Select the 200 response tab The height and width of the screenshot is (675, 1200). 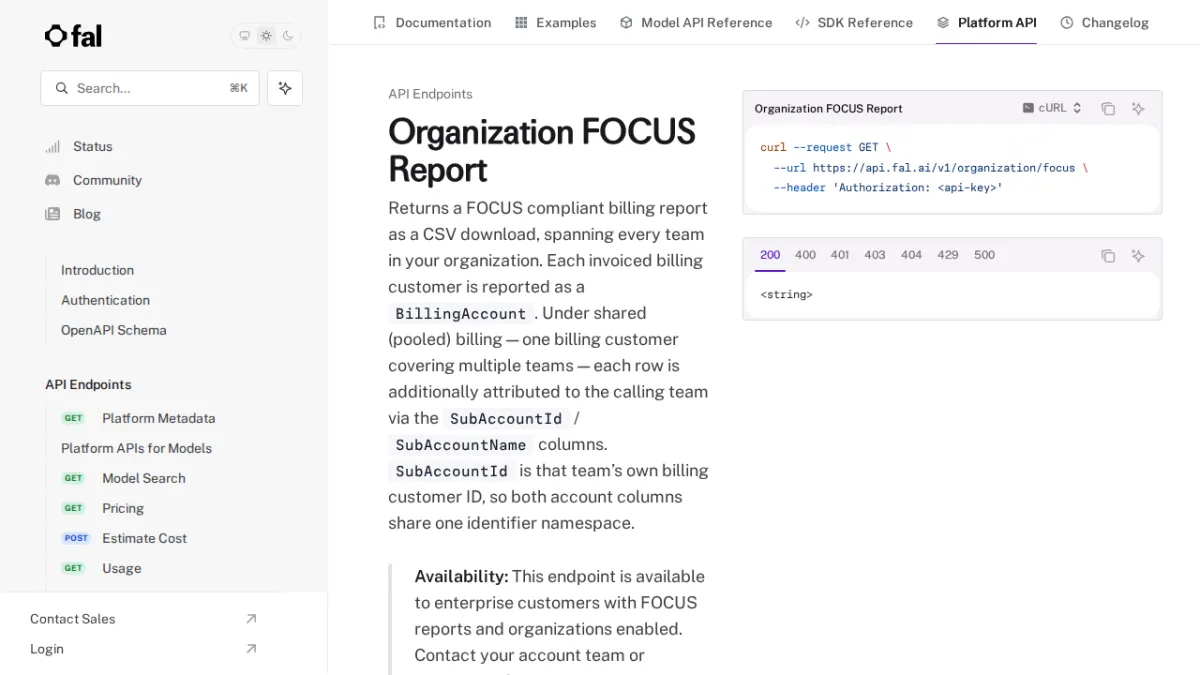click(770, 255)
